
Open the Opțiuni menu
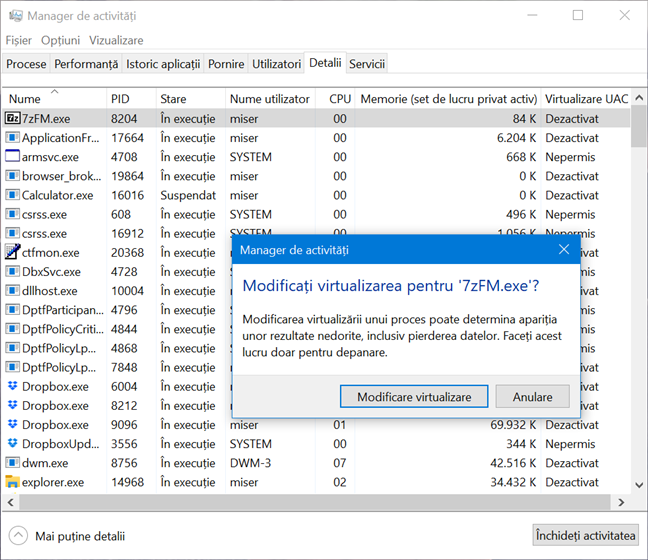click(x=60, y=41)
